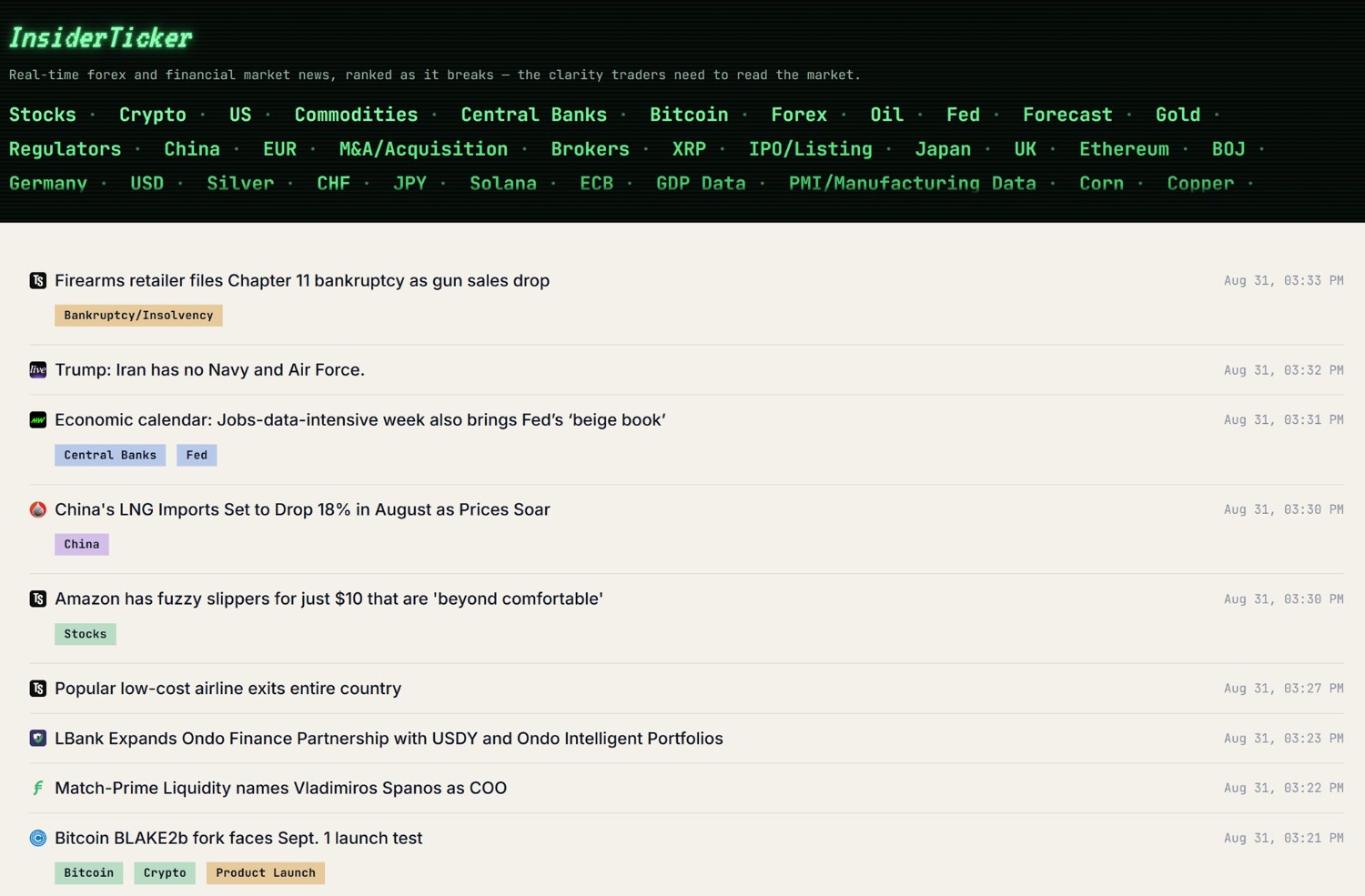The width and height of the screenshot is (1365, 896).
Task: Open the IPO/Listing category
Action: coord(811,149)
